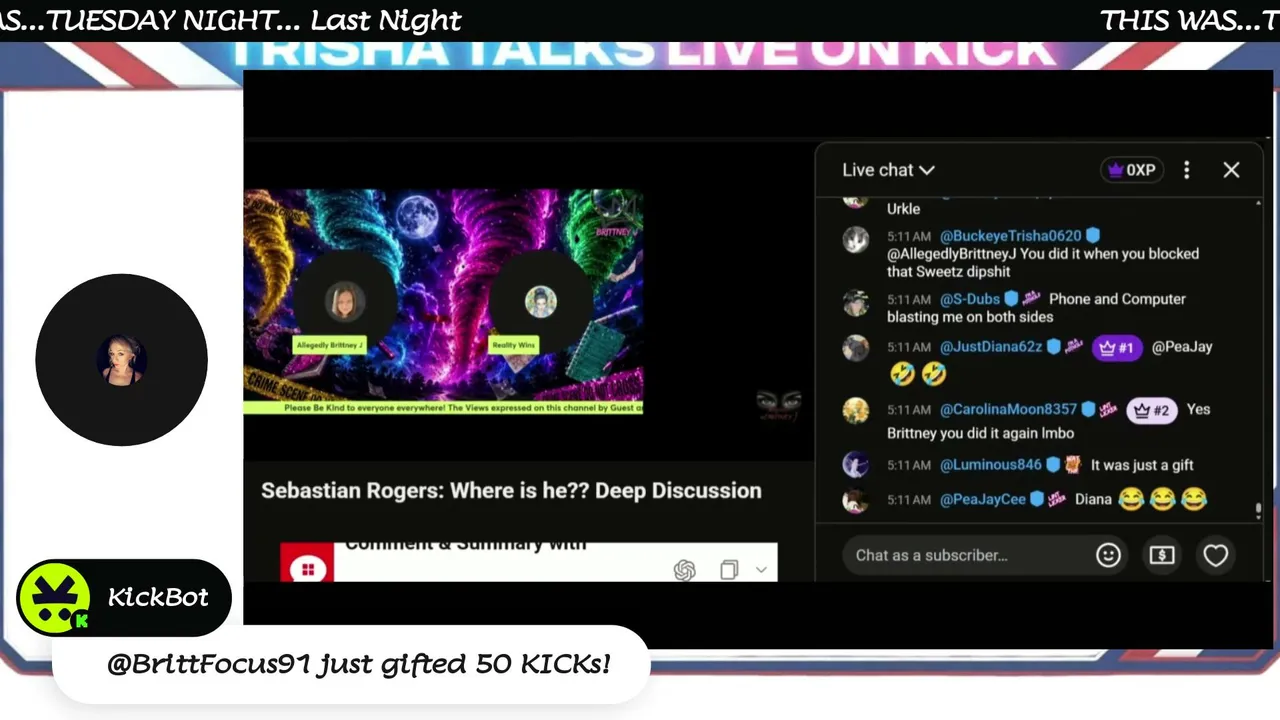Click the "Phone and Computer" message by S-Dubs
The width and height of the screenshot is (1280, 720).
[1036, 308]
